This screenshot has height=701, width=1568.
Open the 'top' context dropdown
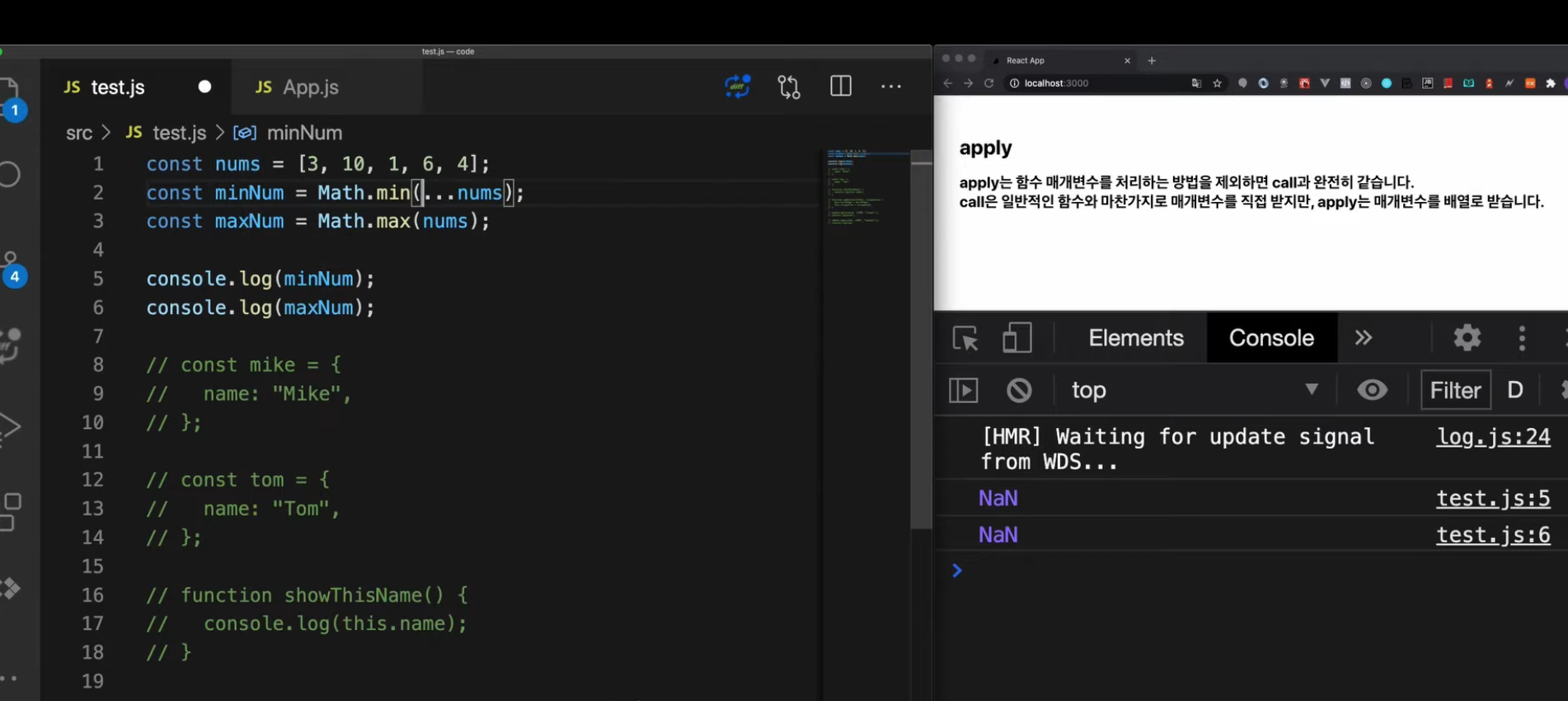tap(1195, 390)
